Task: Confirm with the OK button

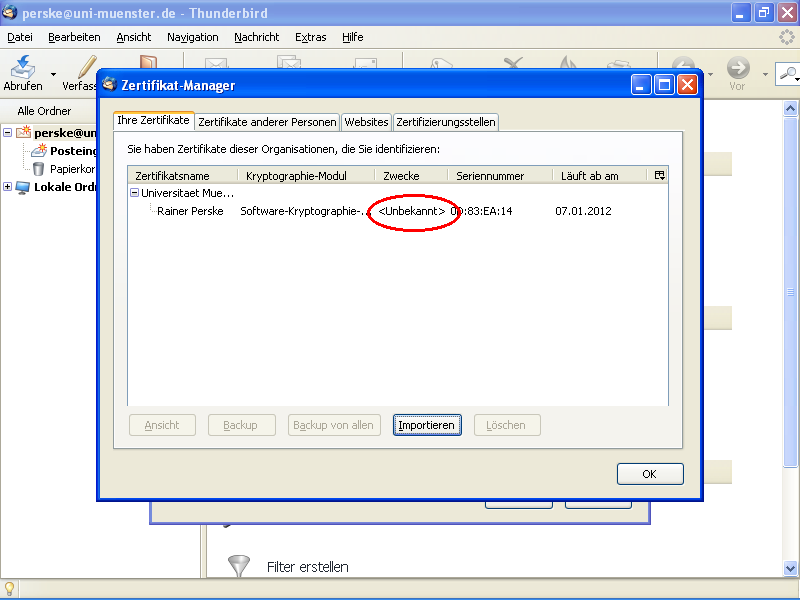Action: [x=650, y=473]
